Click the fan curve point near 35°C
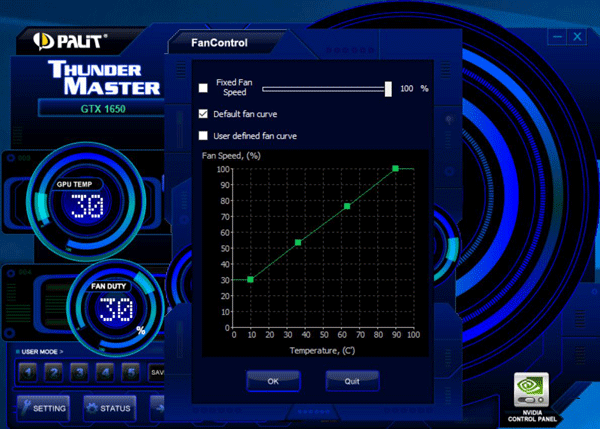The image size is (600, 429). pos(298,242)
